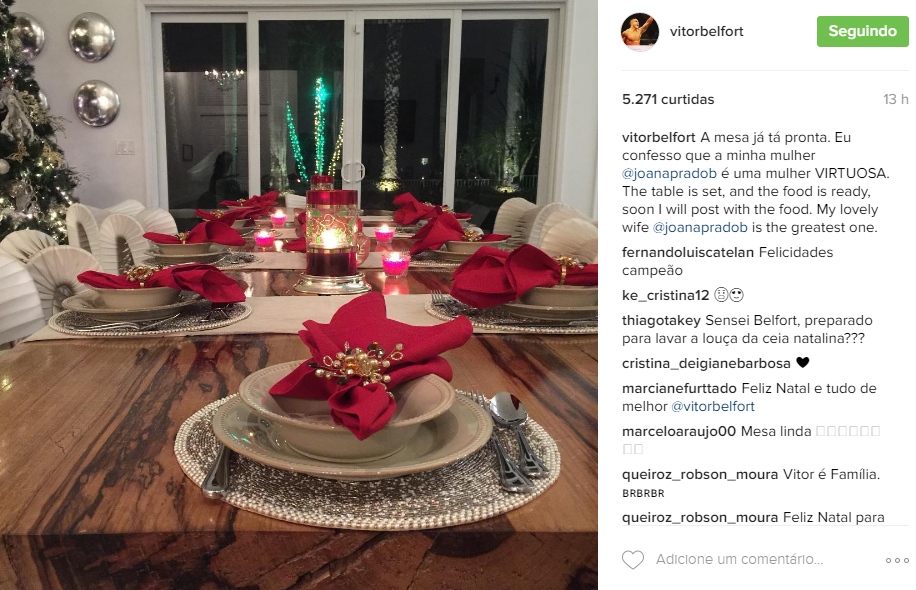This screenshot has height=590, width=916.
Task: Open fernandoluiscatelan commenter profile
Action: (x=688, y=252)
